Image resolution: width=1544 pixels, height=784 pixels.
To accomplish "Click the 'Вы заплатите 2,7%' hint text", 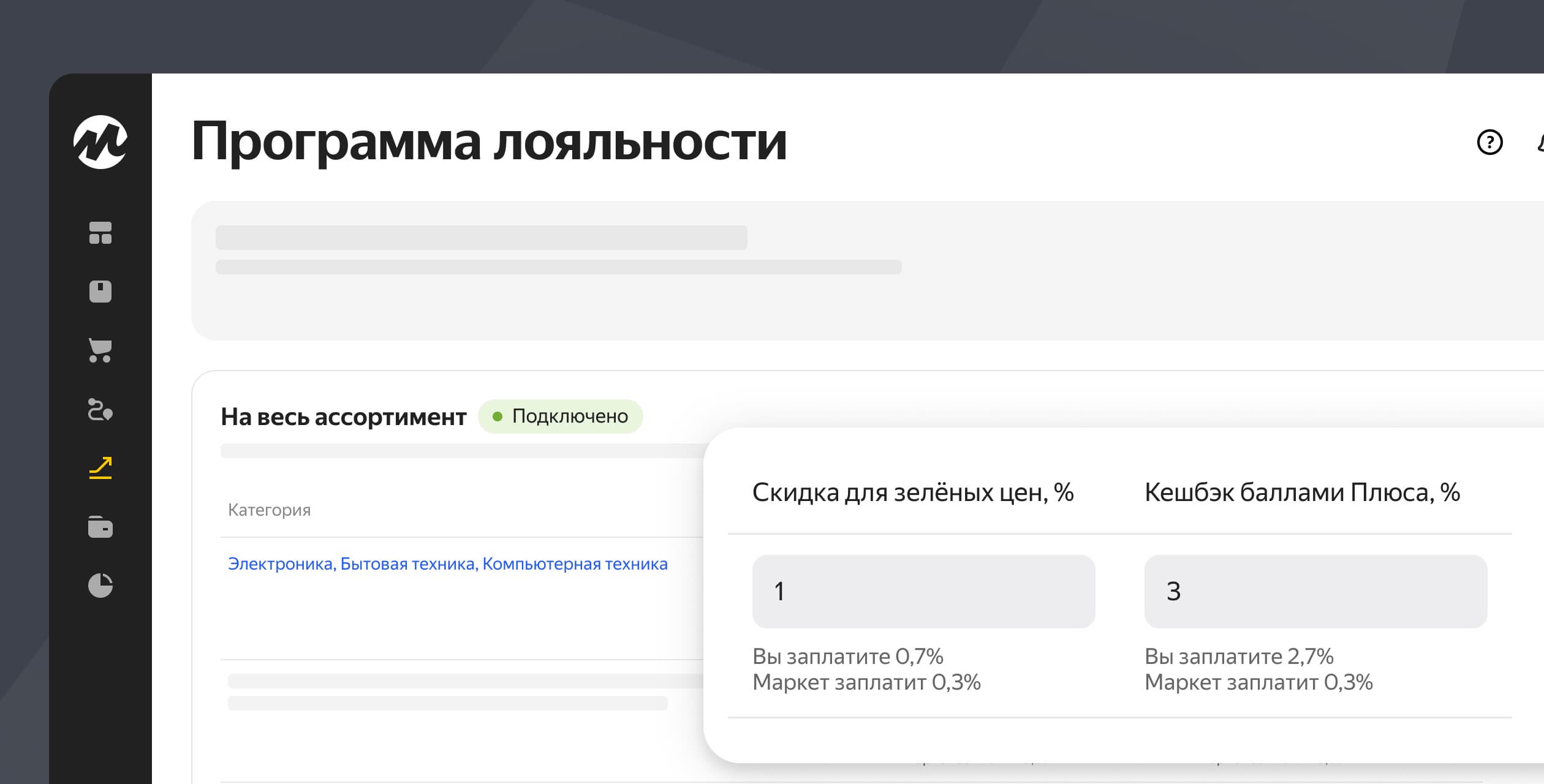I will tap(1239, 657).
